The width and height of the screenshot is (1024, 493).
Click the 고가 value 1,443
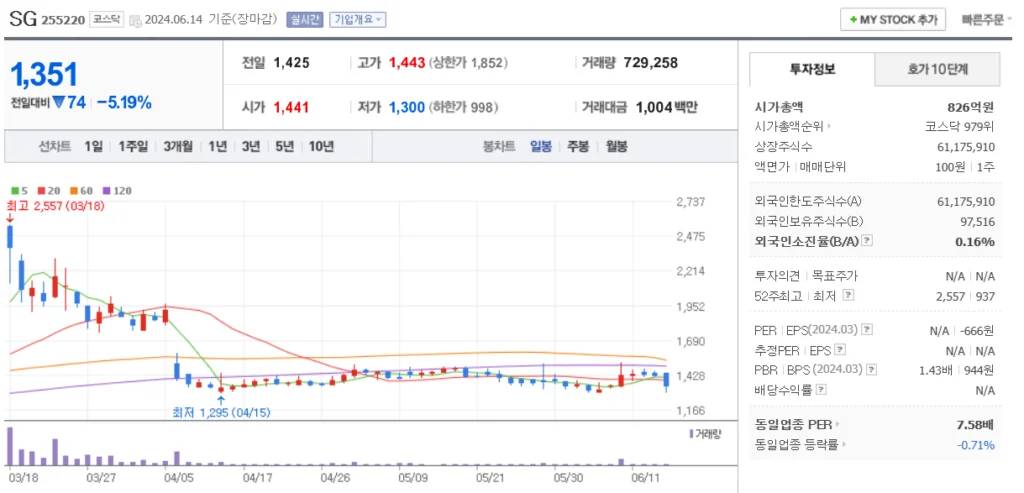(x=407, y=63)
